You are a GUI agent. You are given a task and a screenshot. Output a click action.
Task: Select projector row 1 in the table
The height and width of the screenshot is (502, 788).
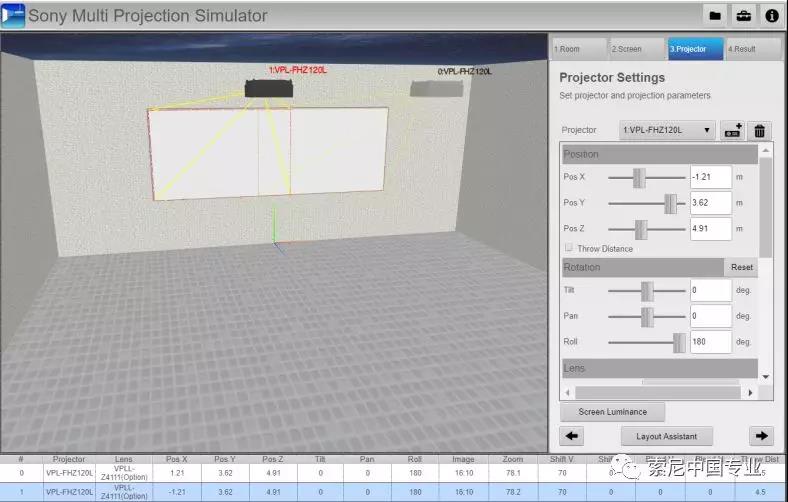(x=394, y=492)
